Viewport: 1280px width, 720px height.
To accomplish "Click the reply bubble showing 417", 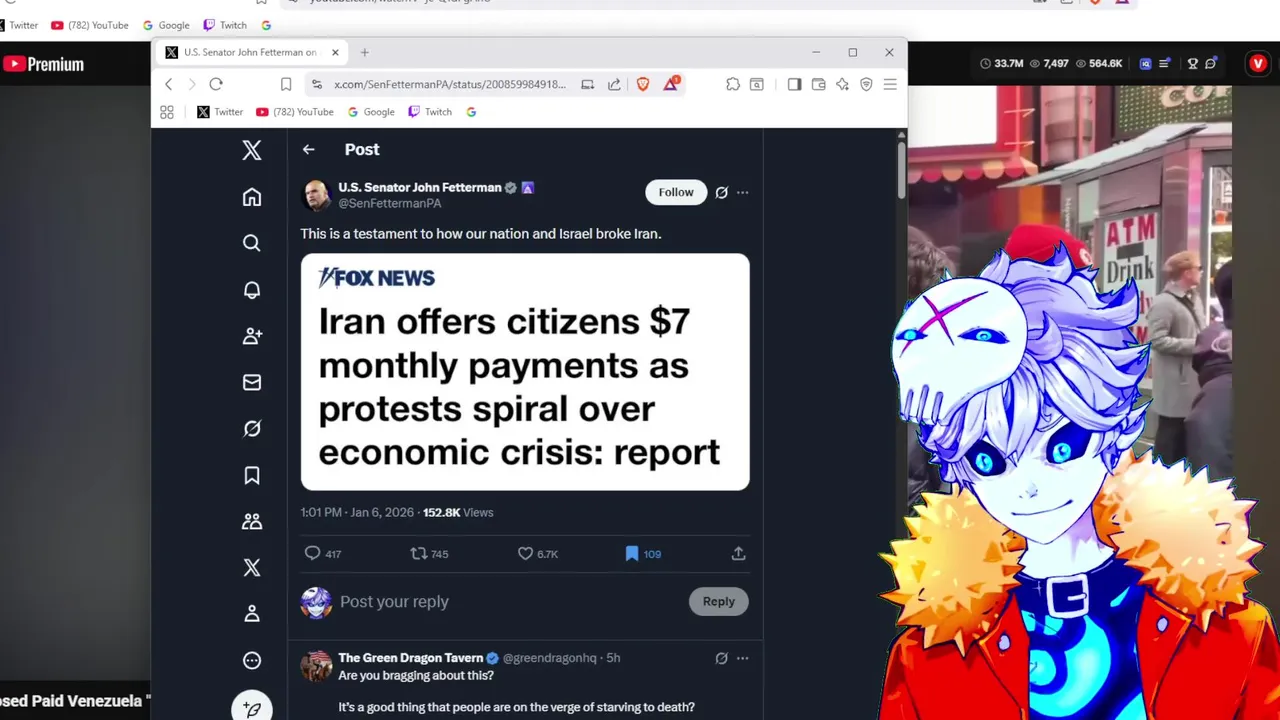I will point(322,553).
